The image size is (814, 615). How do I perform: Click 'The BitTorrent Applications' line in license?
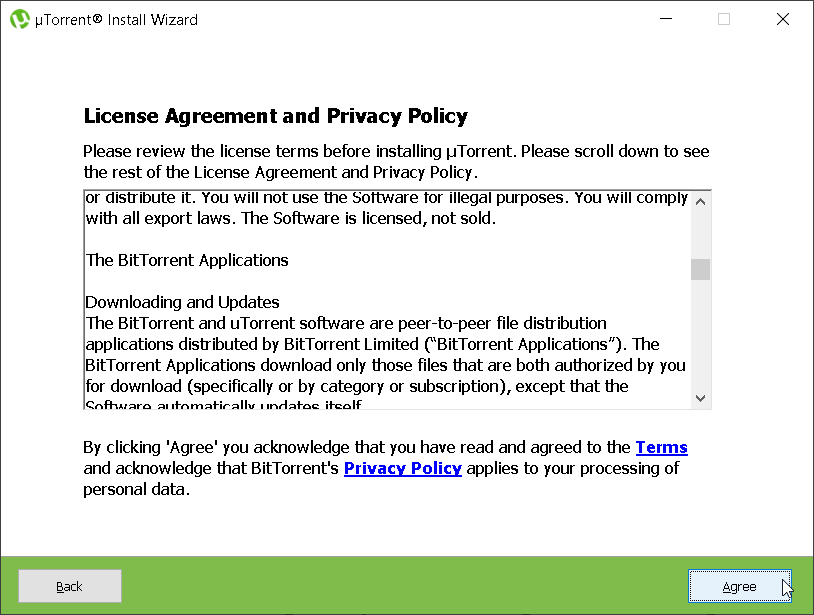click(187, 260)
